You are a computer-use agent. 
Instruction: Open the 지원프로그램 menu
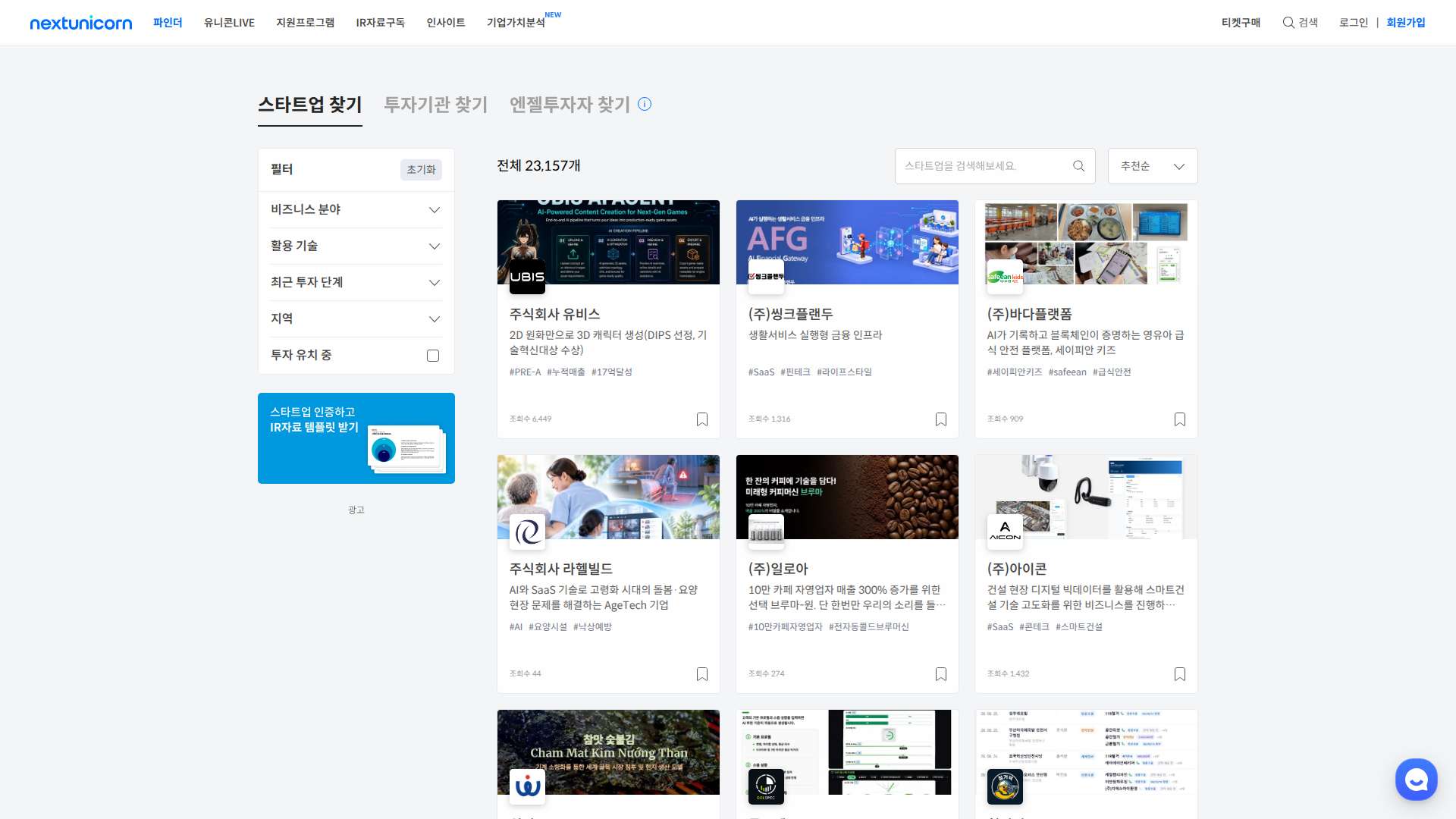click(x=305, y=23)
